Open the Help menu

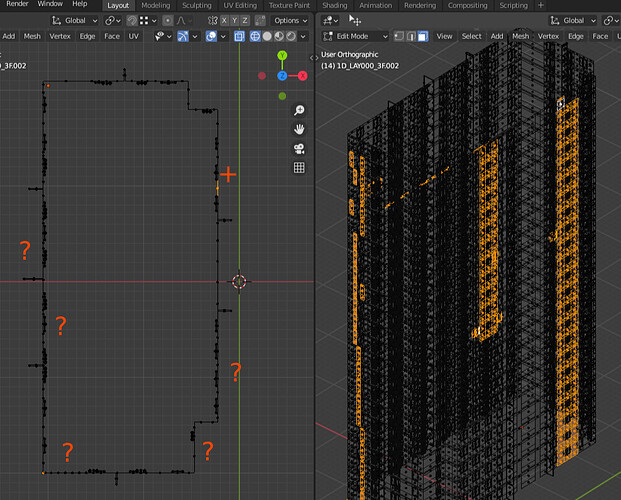(80, 4)
